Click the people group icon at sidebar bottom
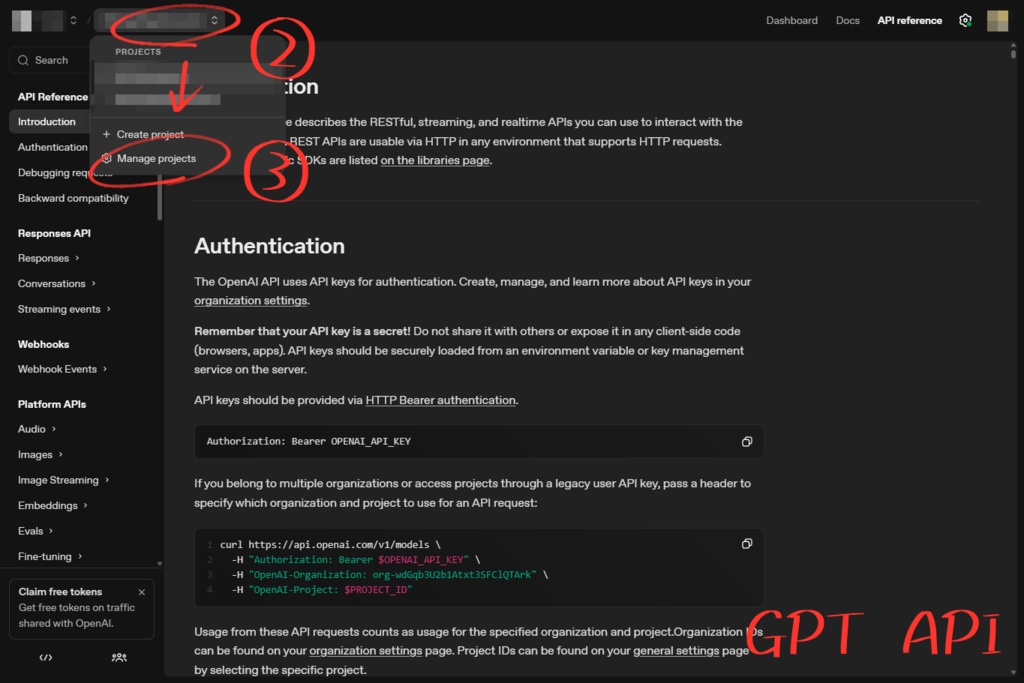The height and width of the screenshot is (683, 1024). tap(119, 658)
